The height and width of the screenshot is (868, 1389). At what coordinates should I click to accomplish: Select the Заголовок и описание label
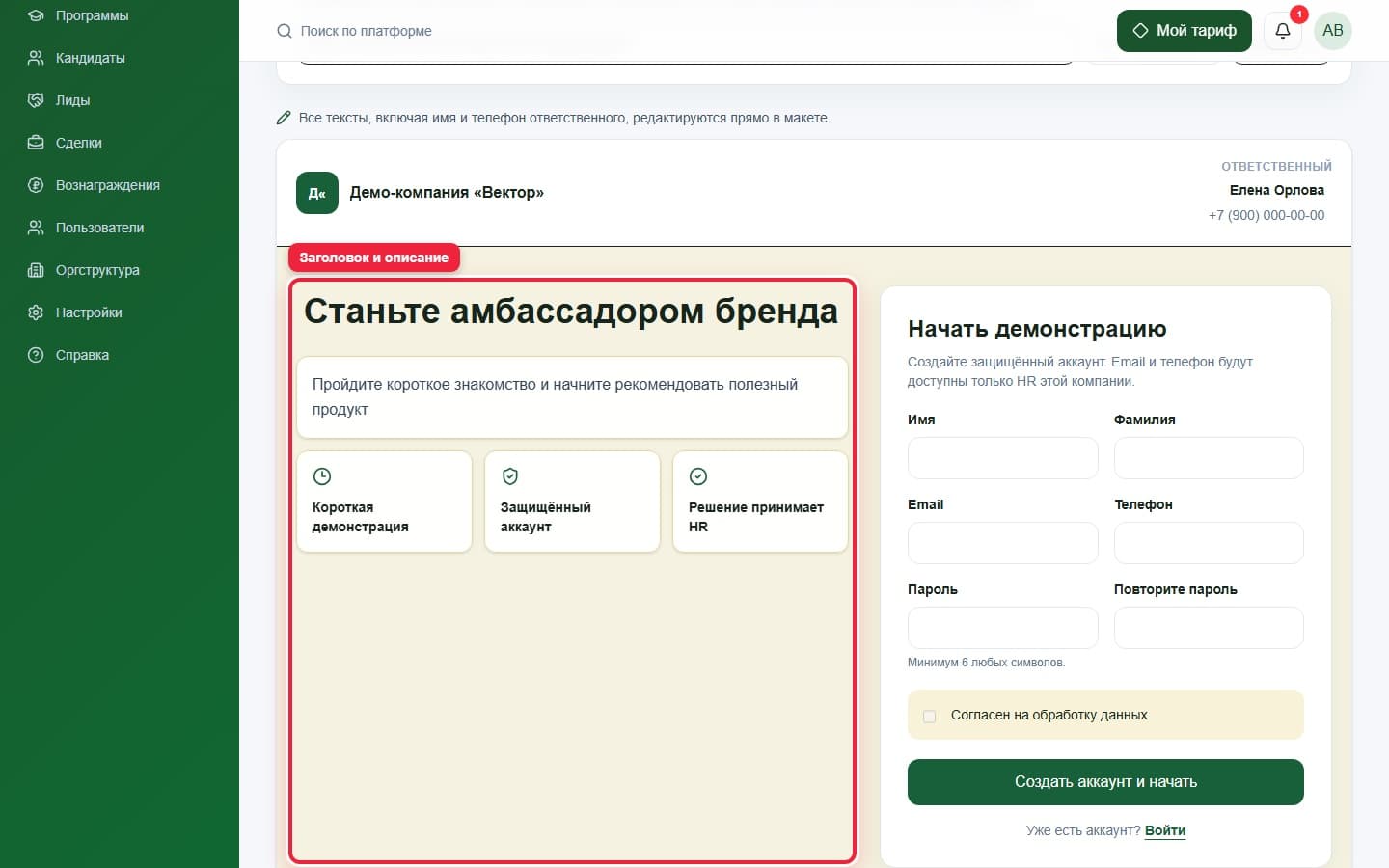pos(374,258)
